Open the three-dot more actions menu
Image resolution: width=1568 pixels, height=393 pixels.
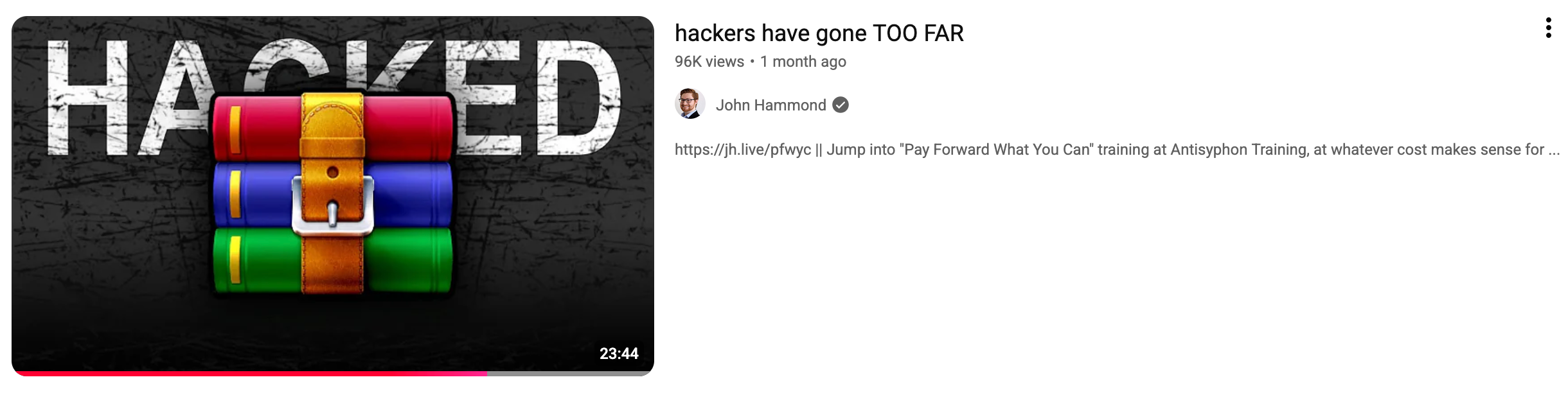click(1548, 28)
